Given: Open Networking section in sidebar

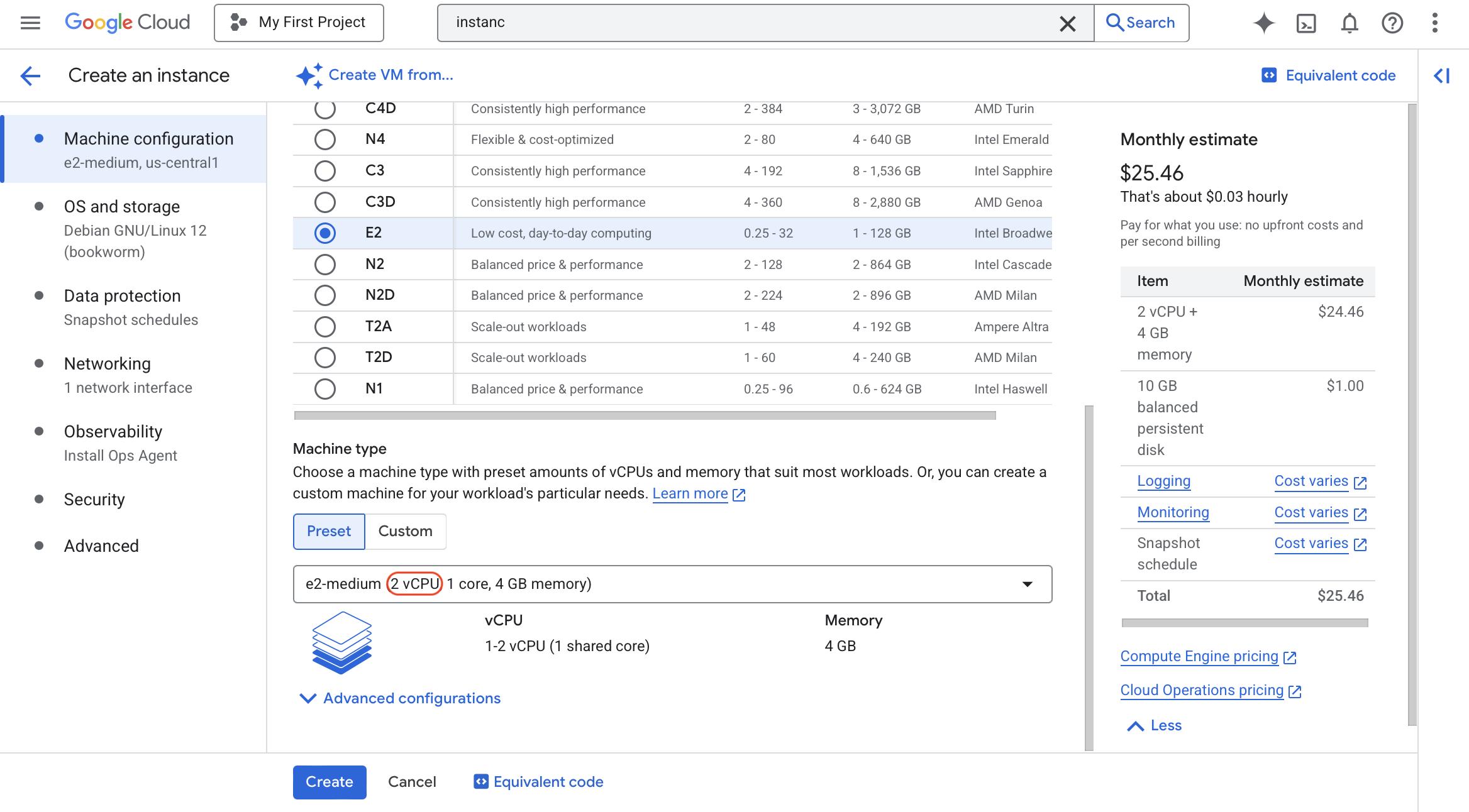Looking at the screenshot, I should tap(108, 364).
